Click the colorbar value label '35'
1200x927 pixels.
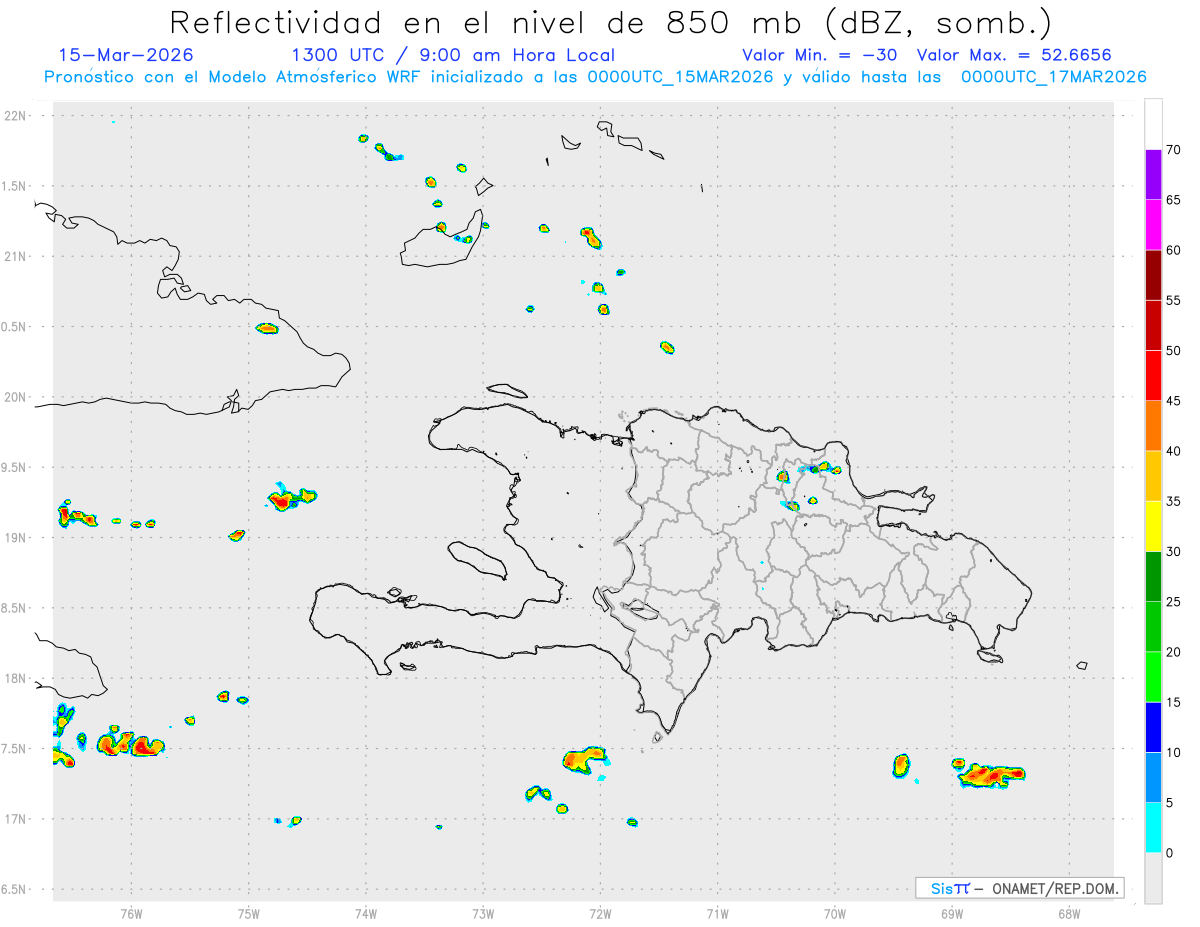coord(1174,501)
